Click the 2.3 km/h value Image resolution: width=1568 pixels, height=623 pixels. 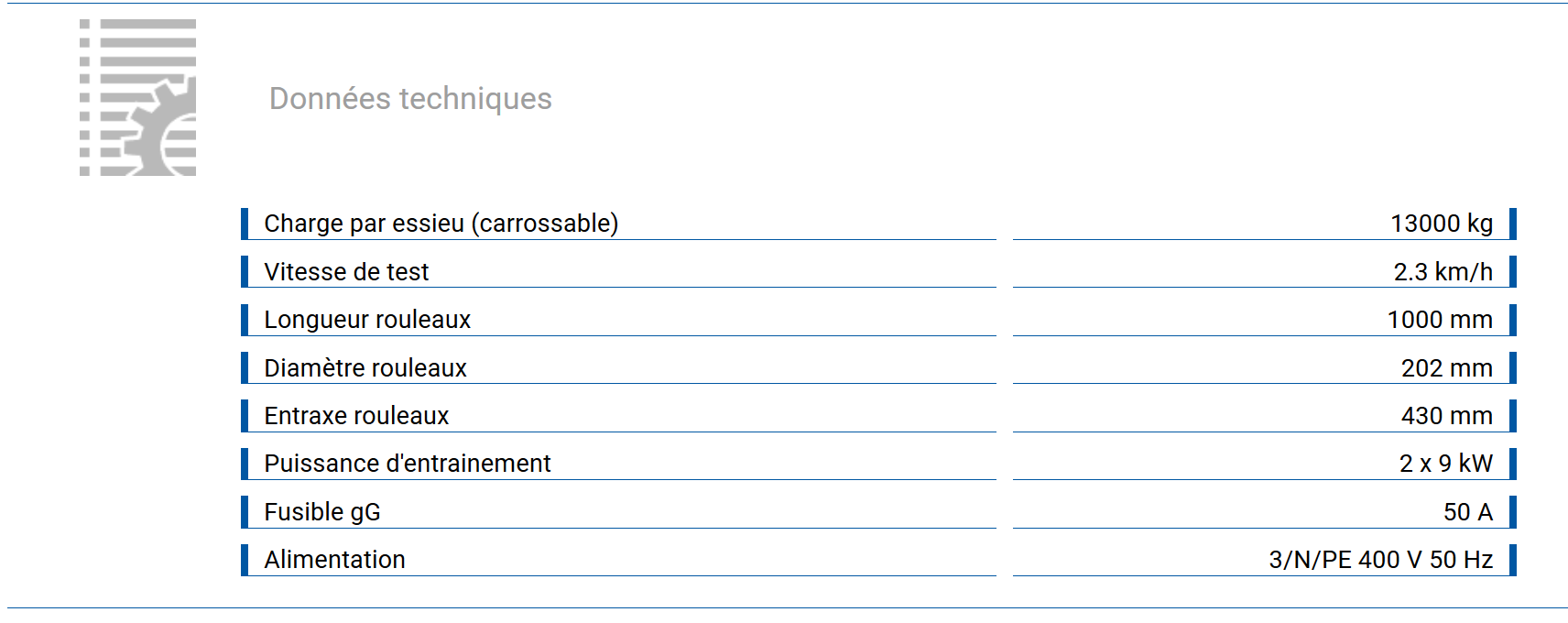tap(1443, 272)
